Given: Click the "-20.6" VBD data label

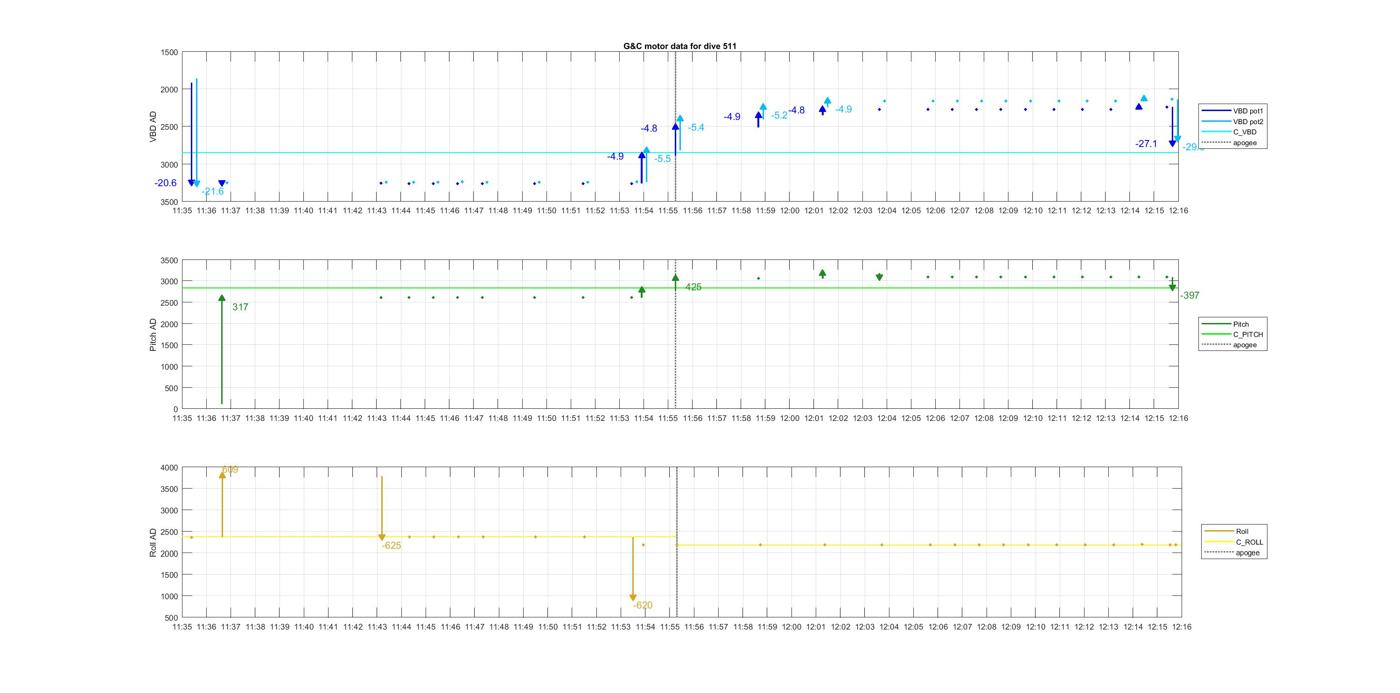Looking at the screenshot, I should tap(165, 183).
